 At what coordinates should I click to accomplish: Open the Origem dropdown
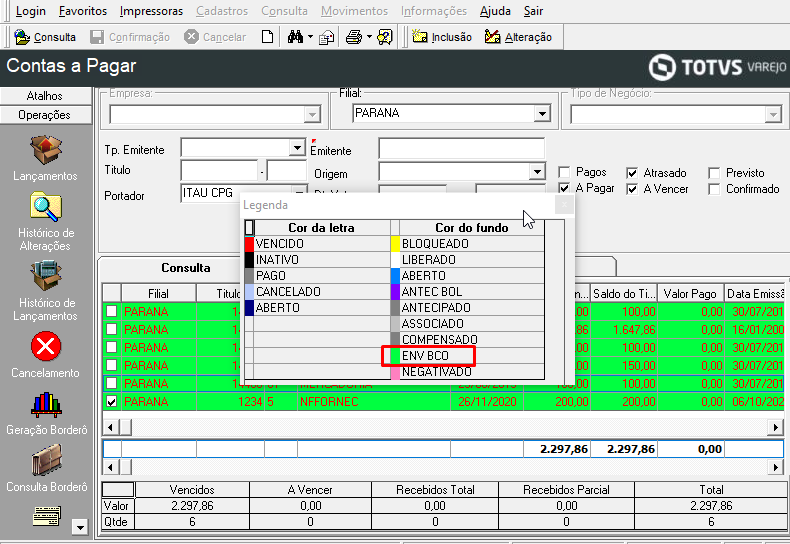coord(537,172)
